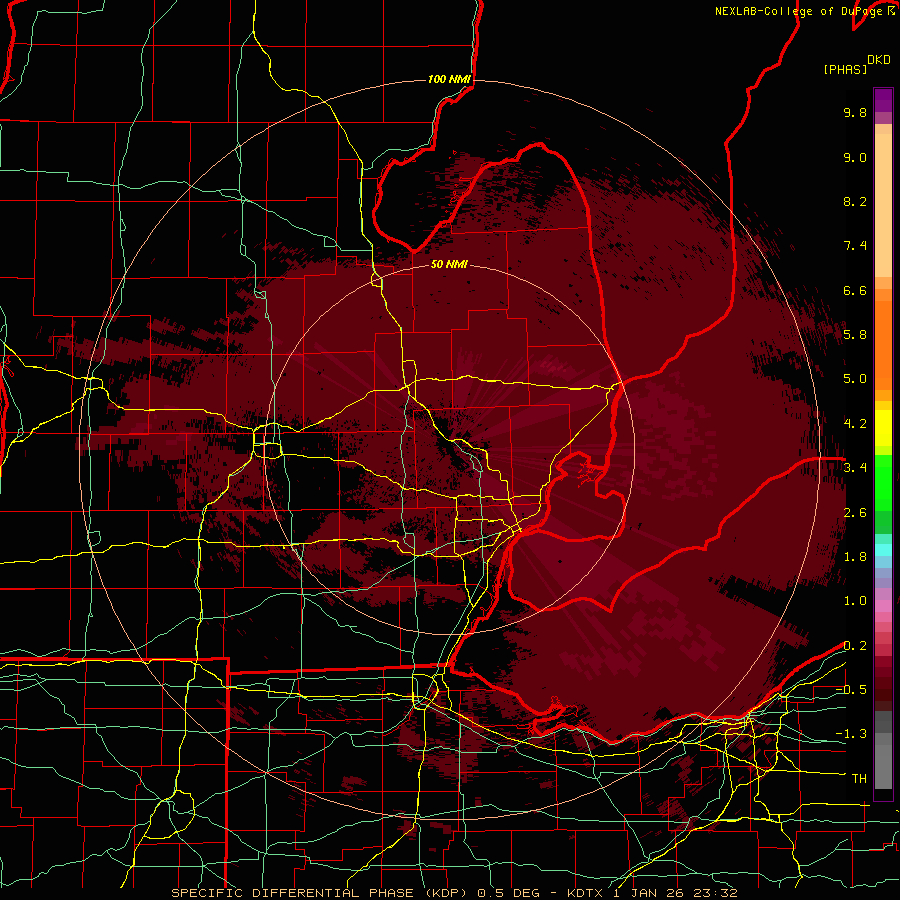Select the 7.4 scale value

[x=855, y=246]
